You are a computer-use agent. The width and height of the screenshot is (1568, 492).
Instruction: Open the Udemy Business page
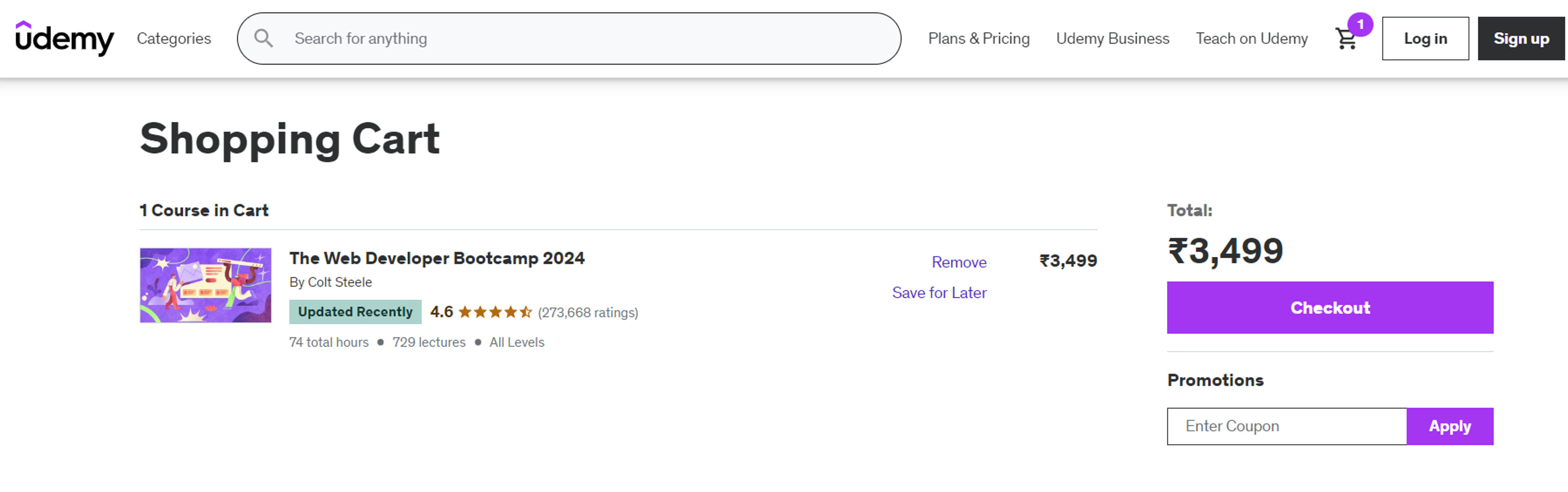pos(1113,38)
